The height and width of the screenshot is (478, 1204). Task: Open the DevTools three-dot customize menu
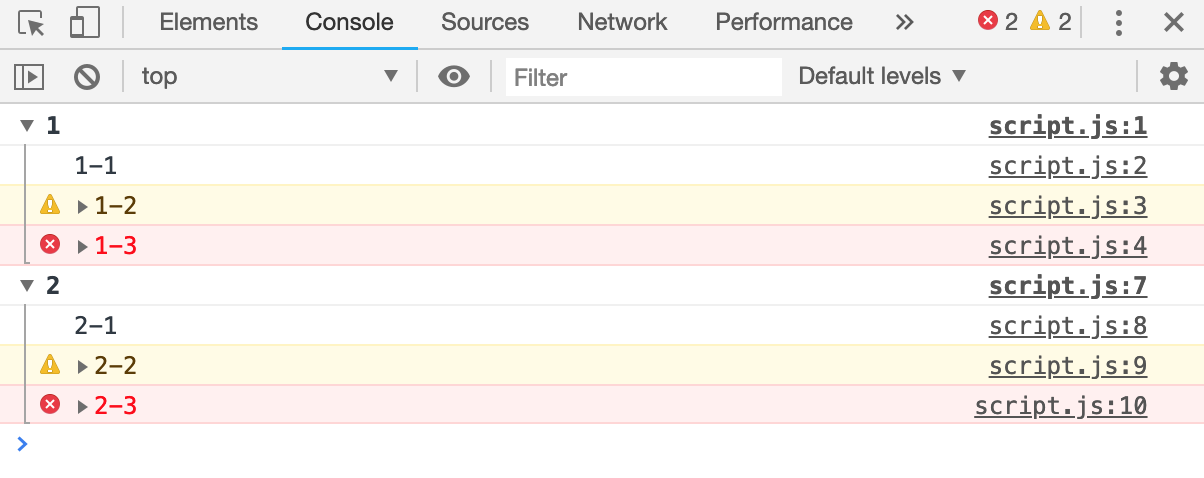[x=1119, y=23]
